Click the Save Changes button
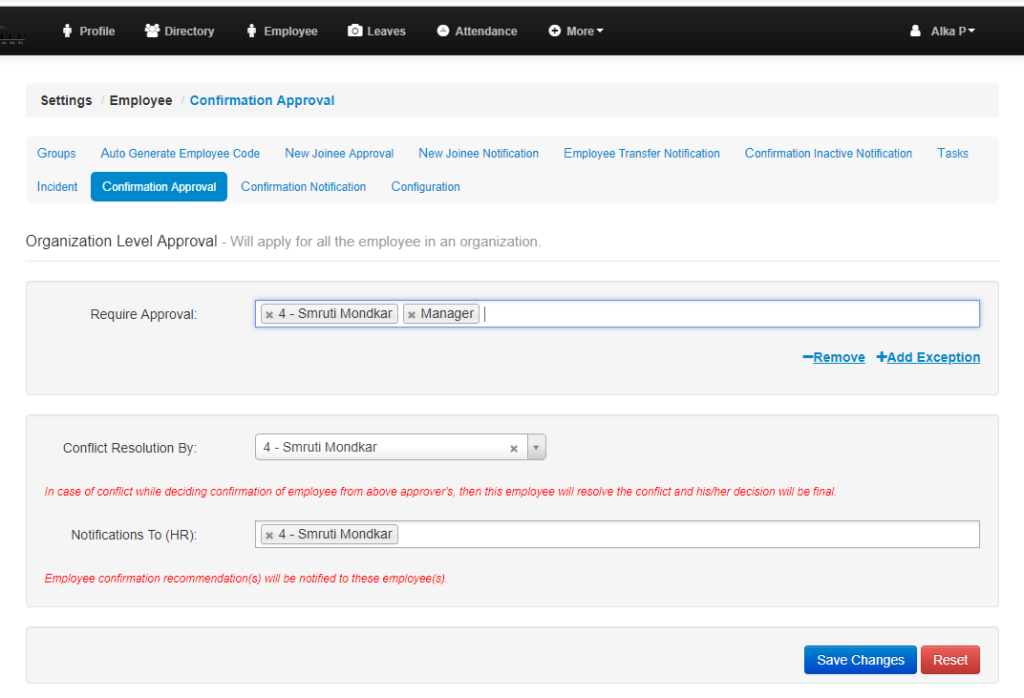Image resolution: width=1024 pixels, height=698 pixels. 859,659
